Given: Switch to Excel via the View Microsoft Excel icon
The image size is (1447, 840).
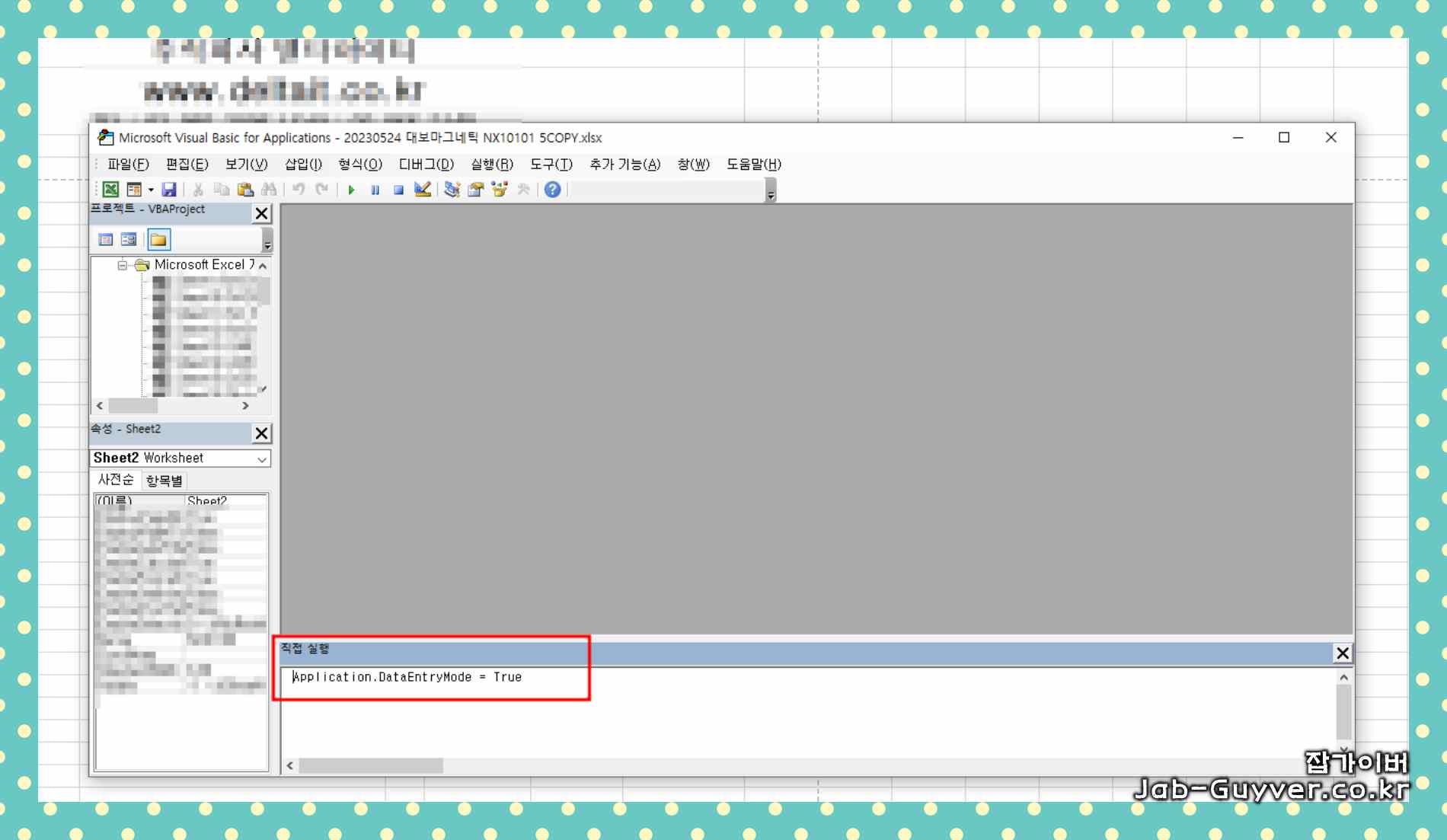Looking at the screenshot, I should coord(111,190).
